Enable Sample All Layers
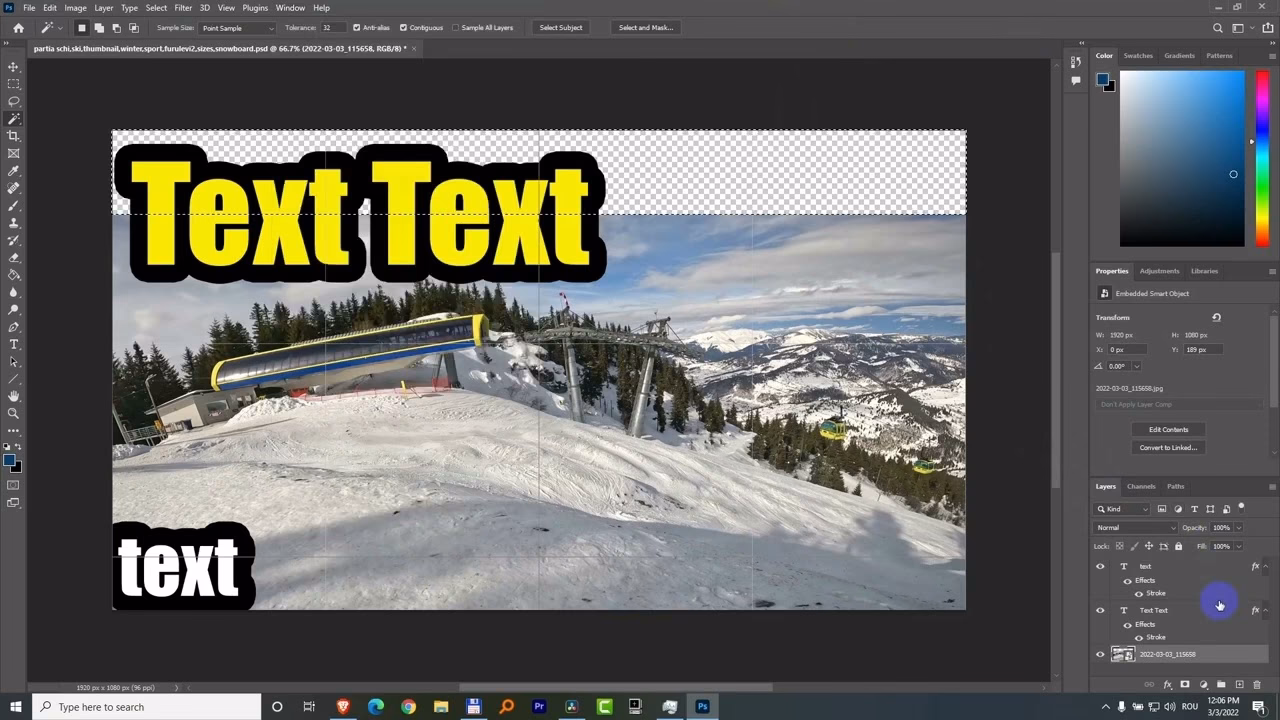This screenshot has width=1280, height=720. (x=455, y=27)
